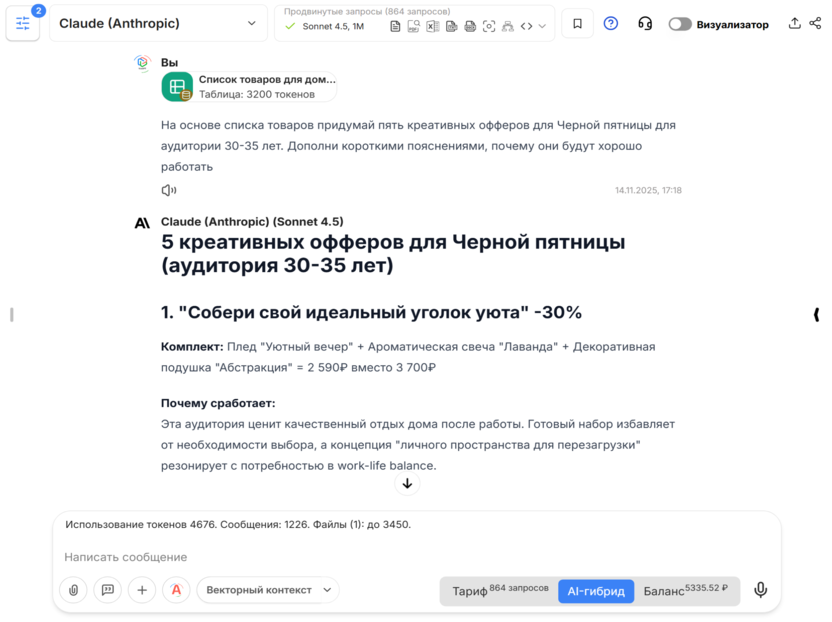Switch to the AI-гибрид mode button
This screenshot has width=832, height=622.
point(596,591)
